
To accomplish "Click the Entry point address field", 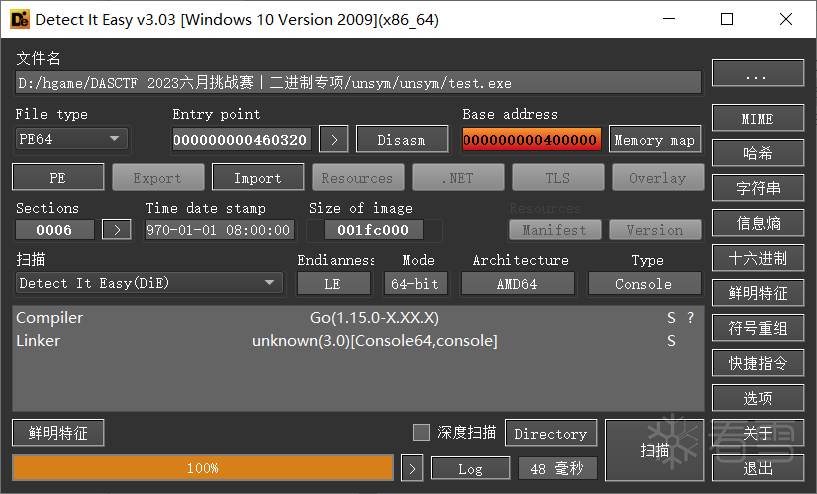I will pos(242,140).
